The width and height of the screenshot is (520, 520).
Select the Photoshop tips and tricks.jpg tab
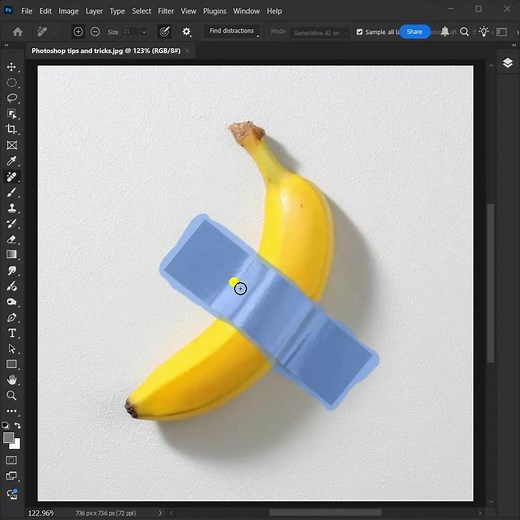tap(106, 51)
